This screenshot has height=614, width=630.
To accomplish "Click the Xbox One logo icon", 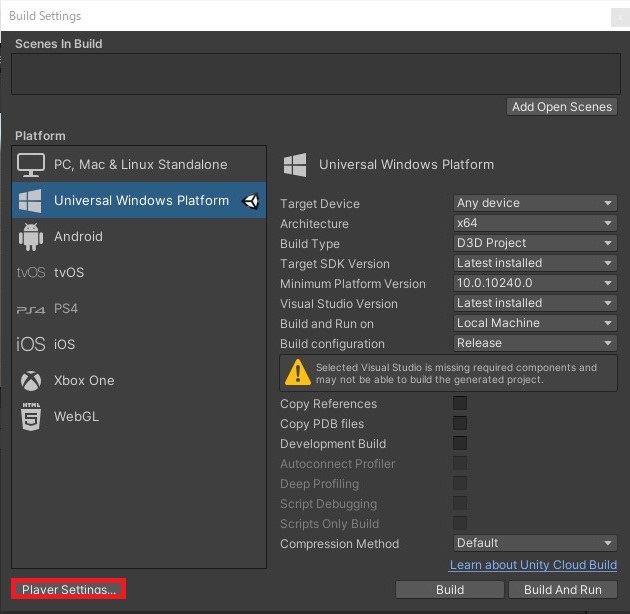I will click(x=31, y=381).
